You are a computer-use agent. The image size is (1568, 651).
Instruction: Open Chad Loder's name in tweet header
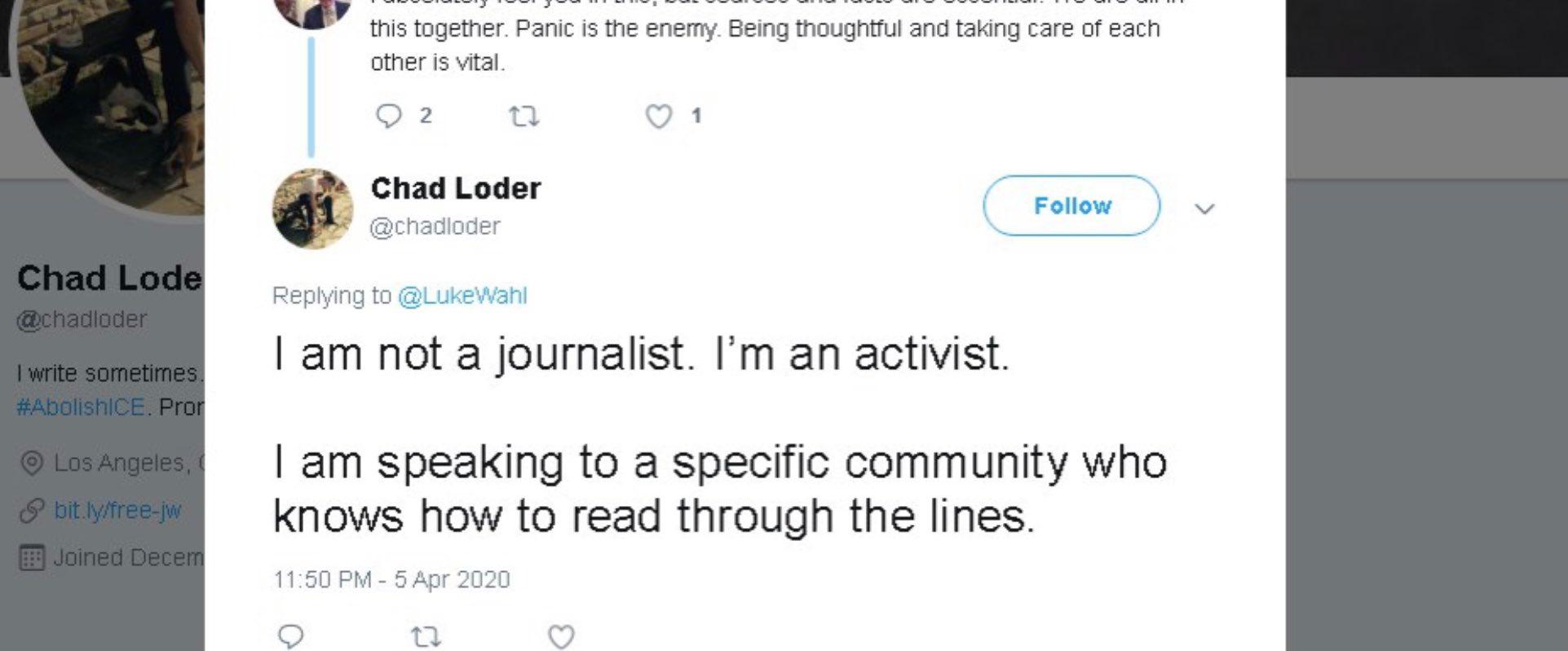click(456, 189)
